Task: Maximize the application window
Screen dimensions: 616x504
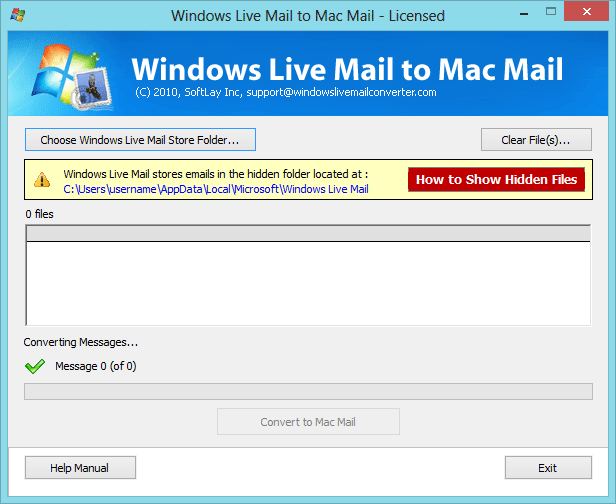Action: click(x=551, y=12)
